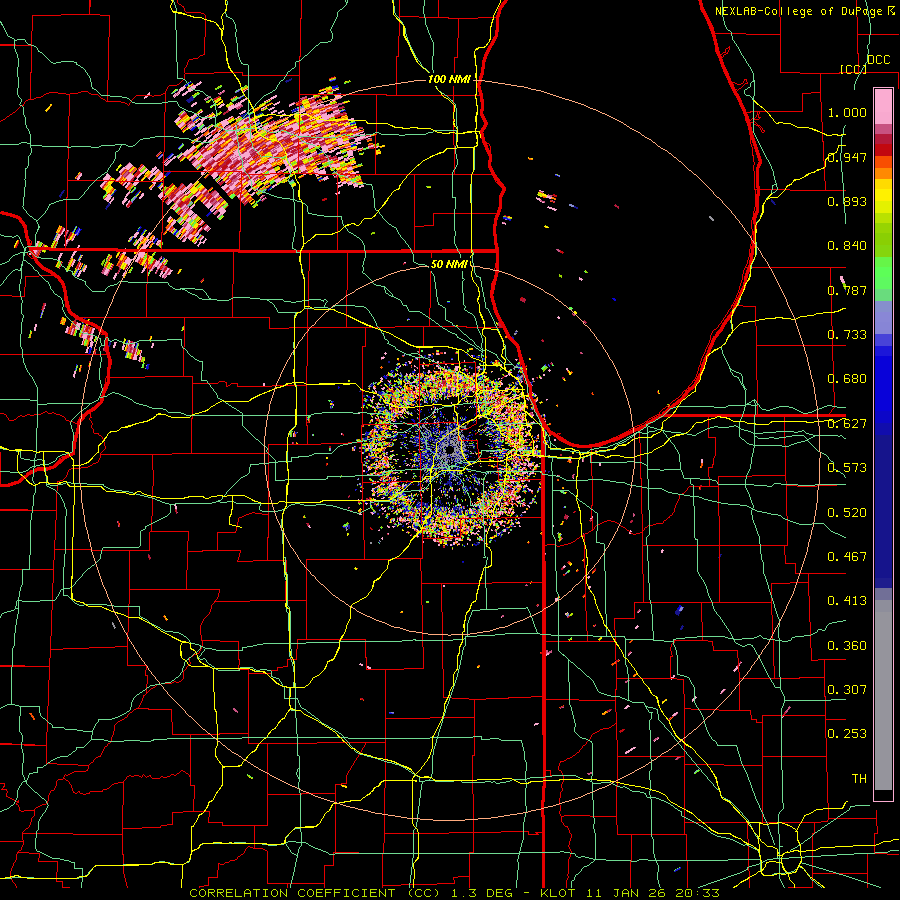This screenshot has width=900, height=900.
Task: Click the 0.520 scale value
Action: tap(847, 513)
